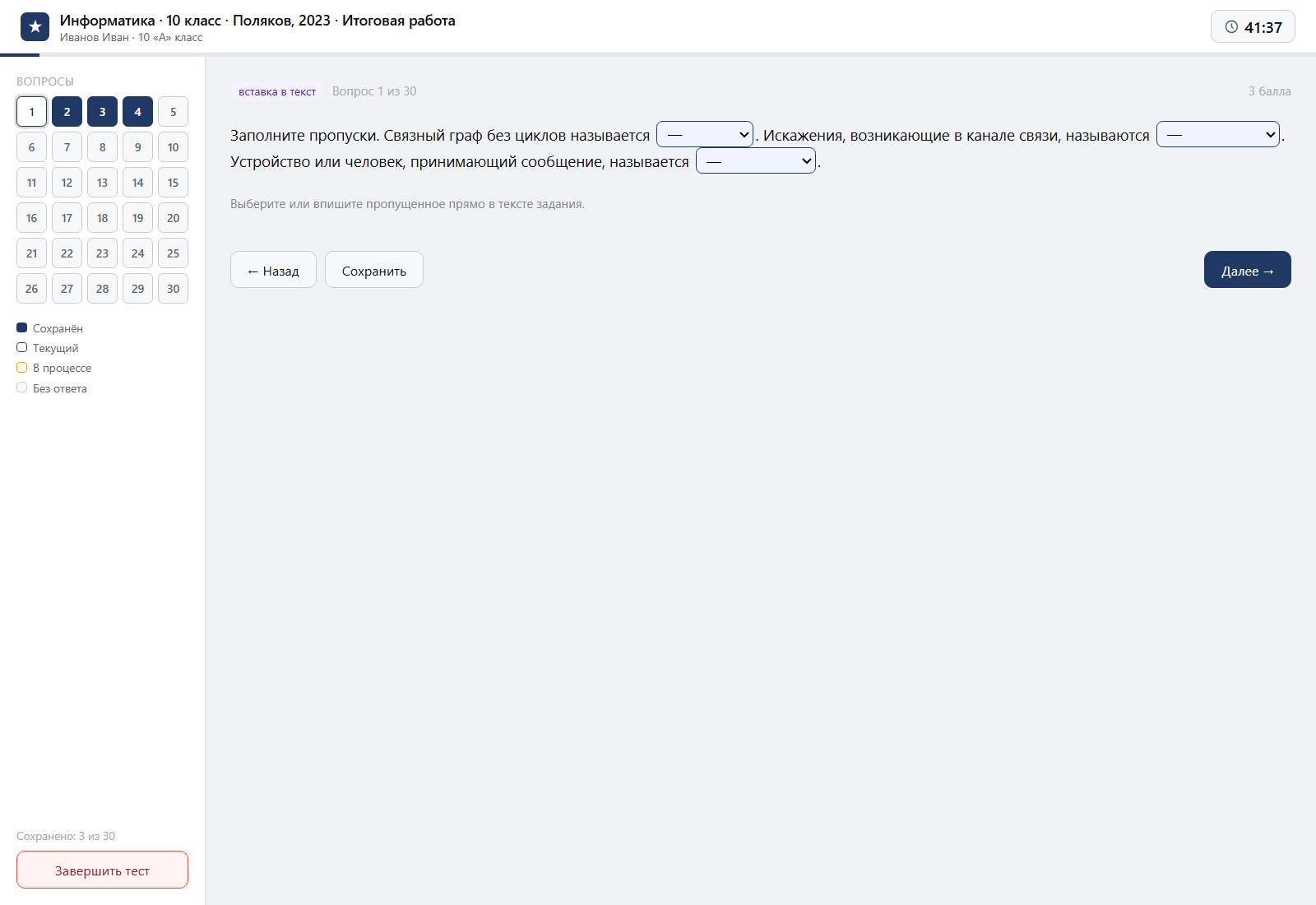Image resolution: width=1316 pixels, height=905 pixels.
Task: Click the 3 балла points label
Action: click(x=1269, y=91)
